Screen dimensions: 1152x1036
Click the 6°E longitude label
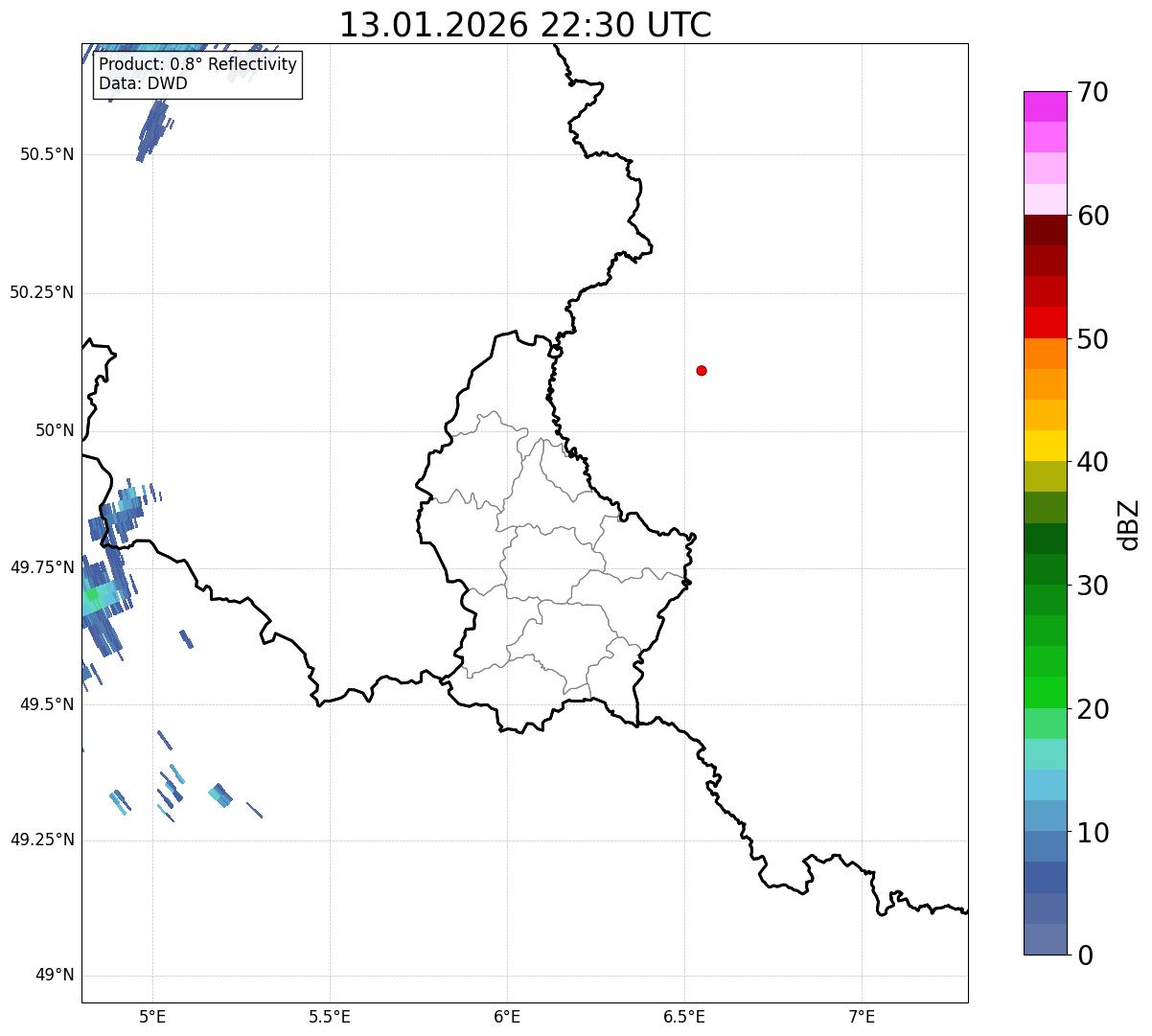tap(507, 1017)
